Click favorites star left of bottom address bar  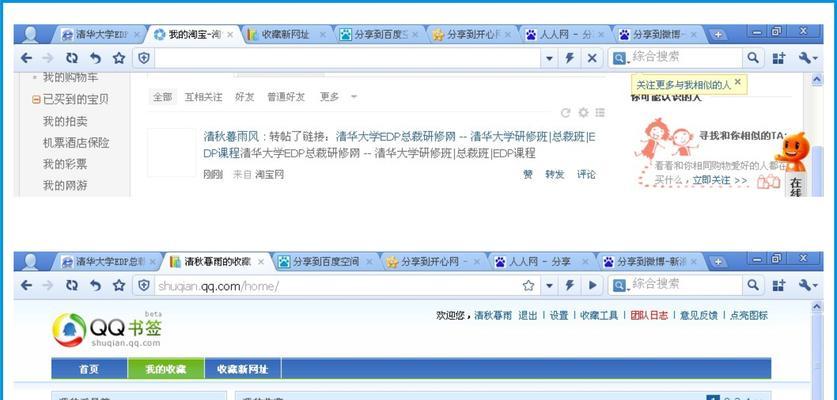click(x=119, y=285)
